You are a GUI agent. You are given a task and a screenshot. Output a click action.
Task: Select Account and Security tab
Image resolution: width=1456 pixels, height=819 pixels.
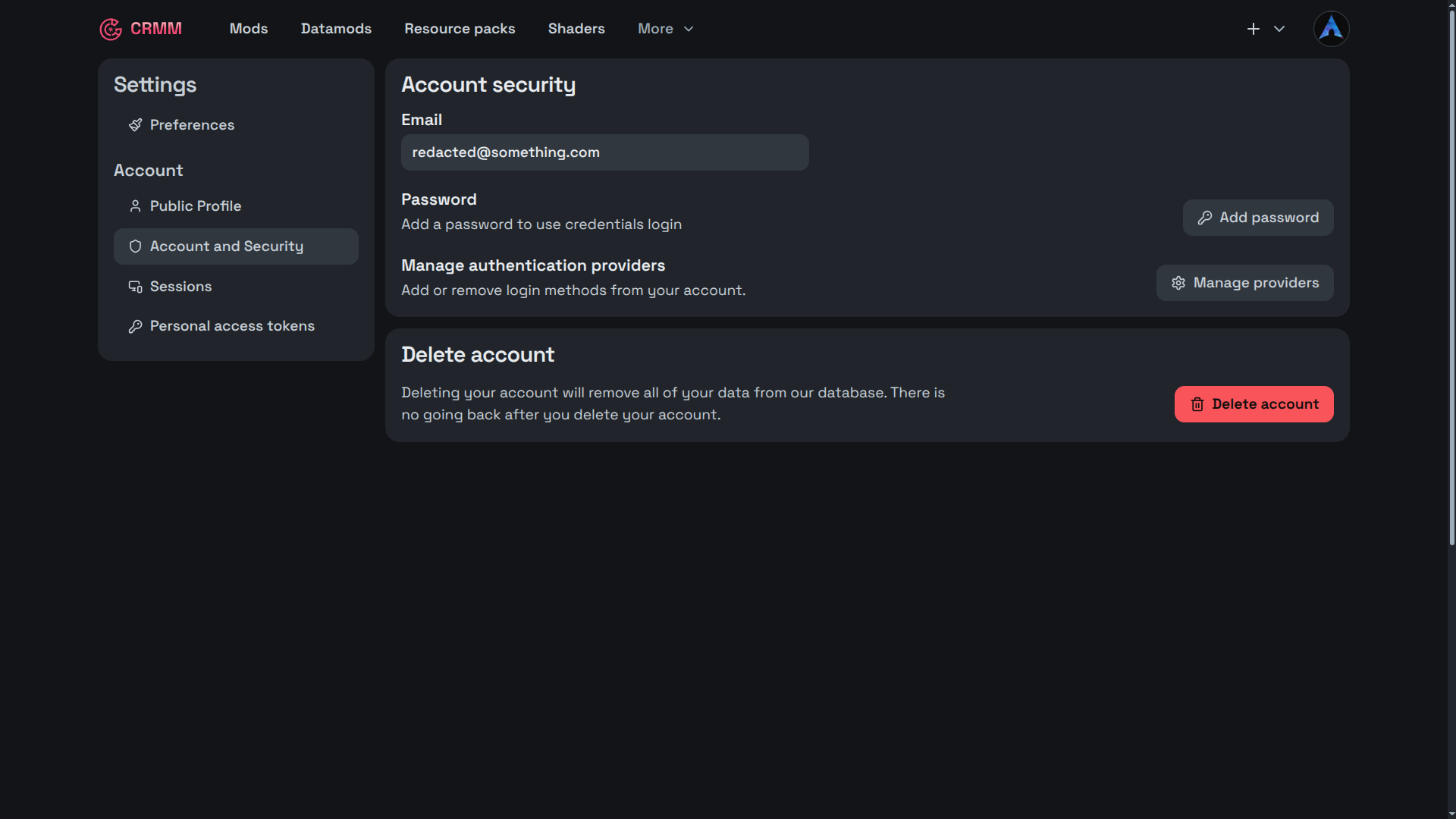(x=236, y=246)
